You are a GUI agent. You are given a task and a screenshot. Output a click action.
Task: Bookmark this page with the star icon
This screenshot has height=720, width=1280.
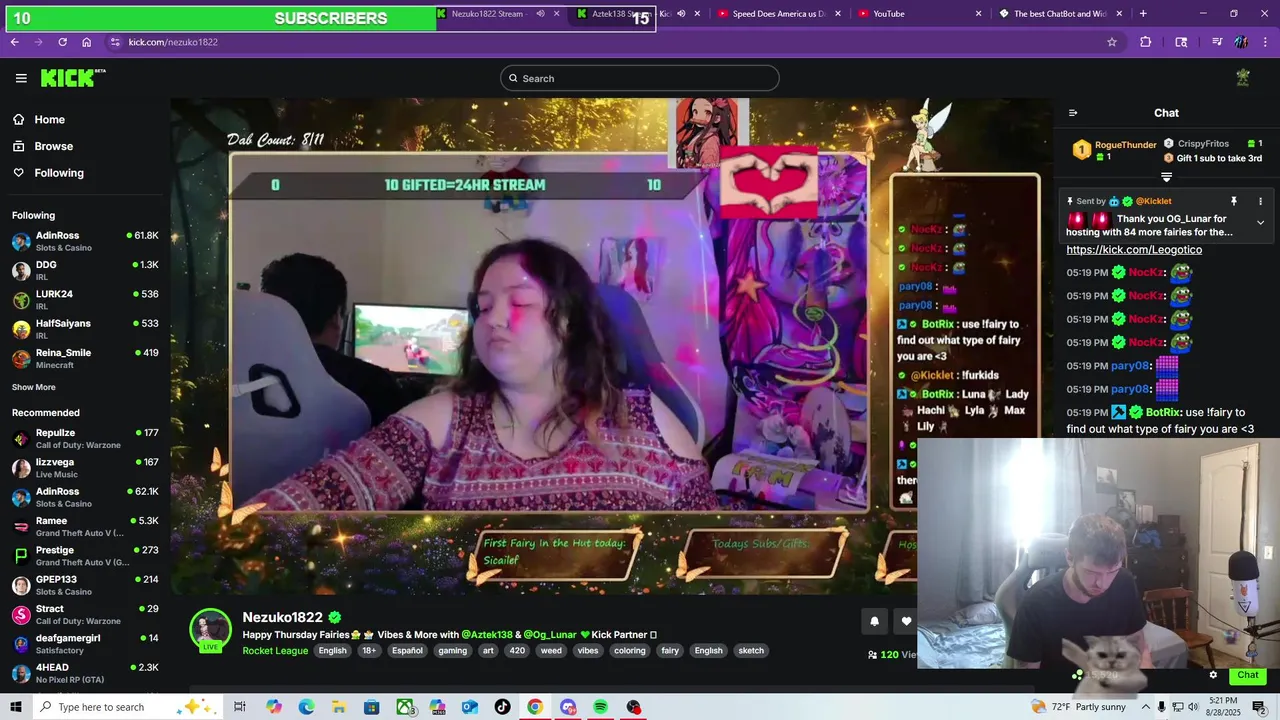[x=1111, y=42]
